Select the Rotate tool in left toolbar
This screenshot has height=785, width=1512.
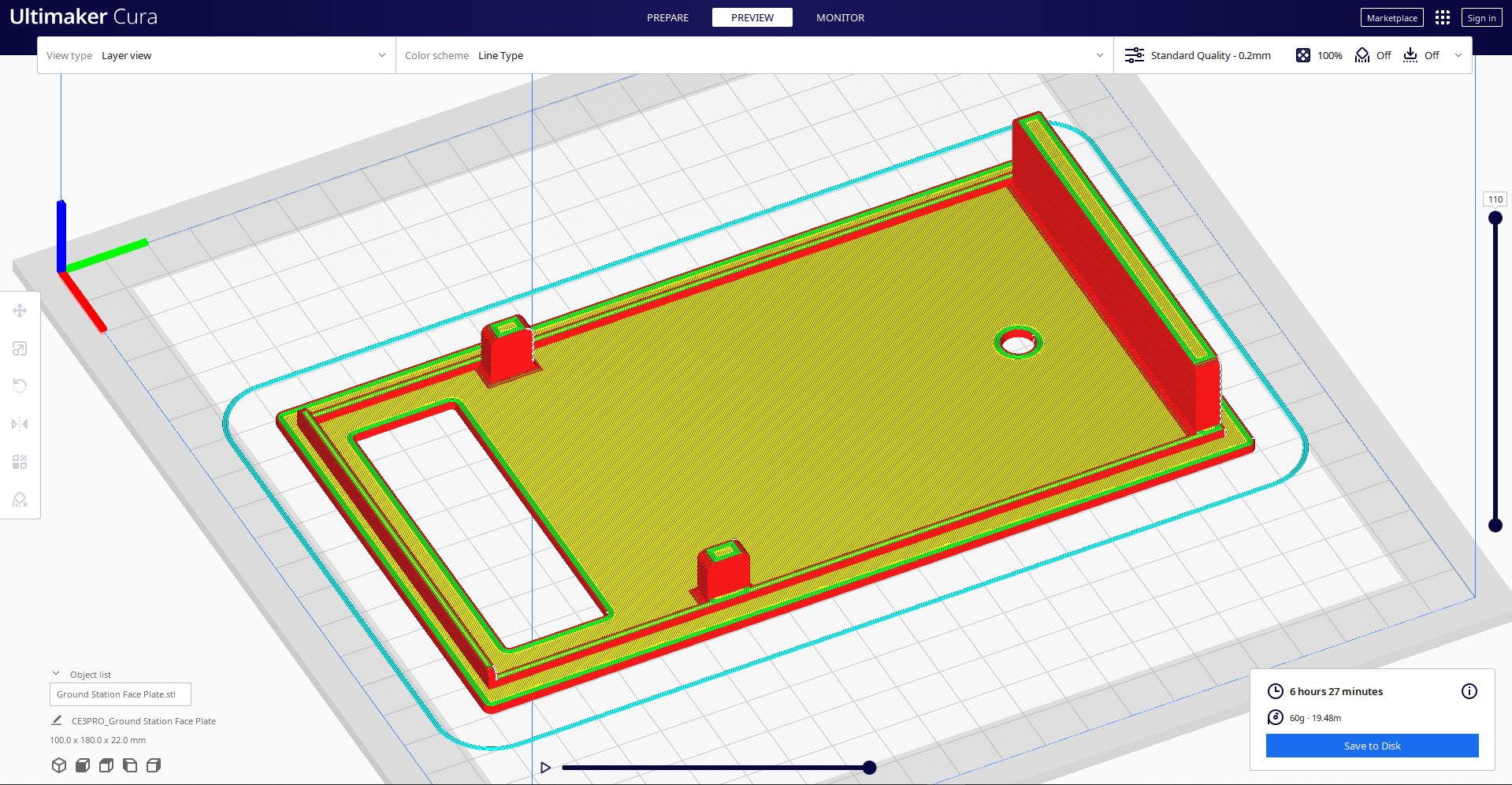(20, 386)
